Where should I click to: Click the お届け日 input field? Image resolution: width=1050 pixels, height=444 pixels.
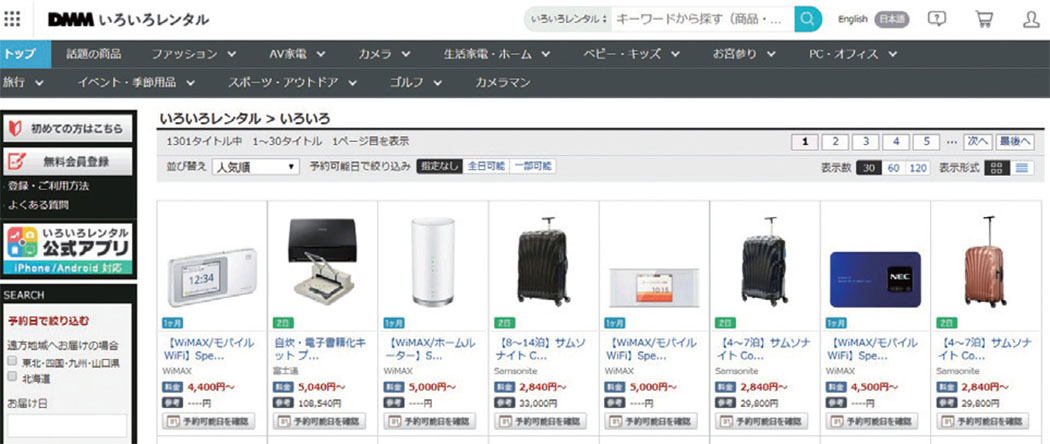[66, 426]
